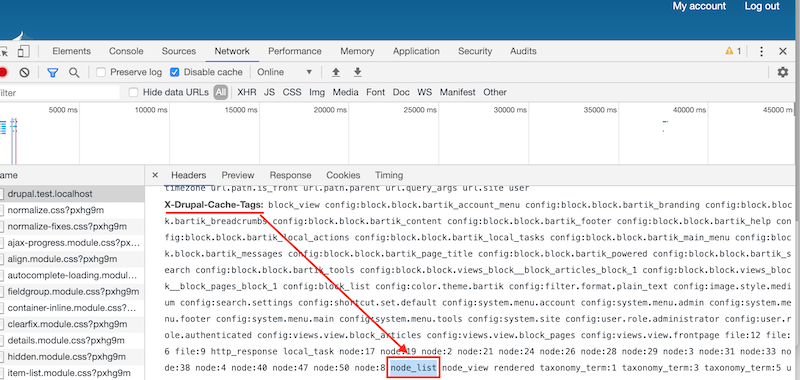Screen dimensions: 800x380
Task: Filter requests by Manifest
Action: tap(458, 92)
